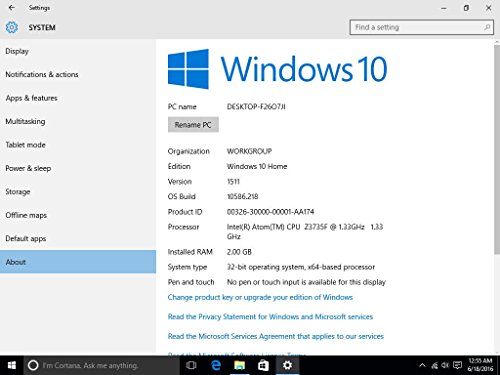Close the Settings window
500x375 pixels.
coord(489,8)
